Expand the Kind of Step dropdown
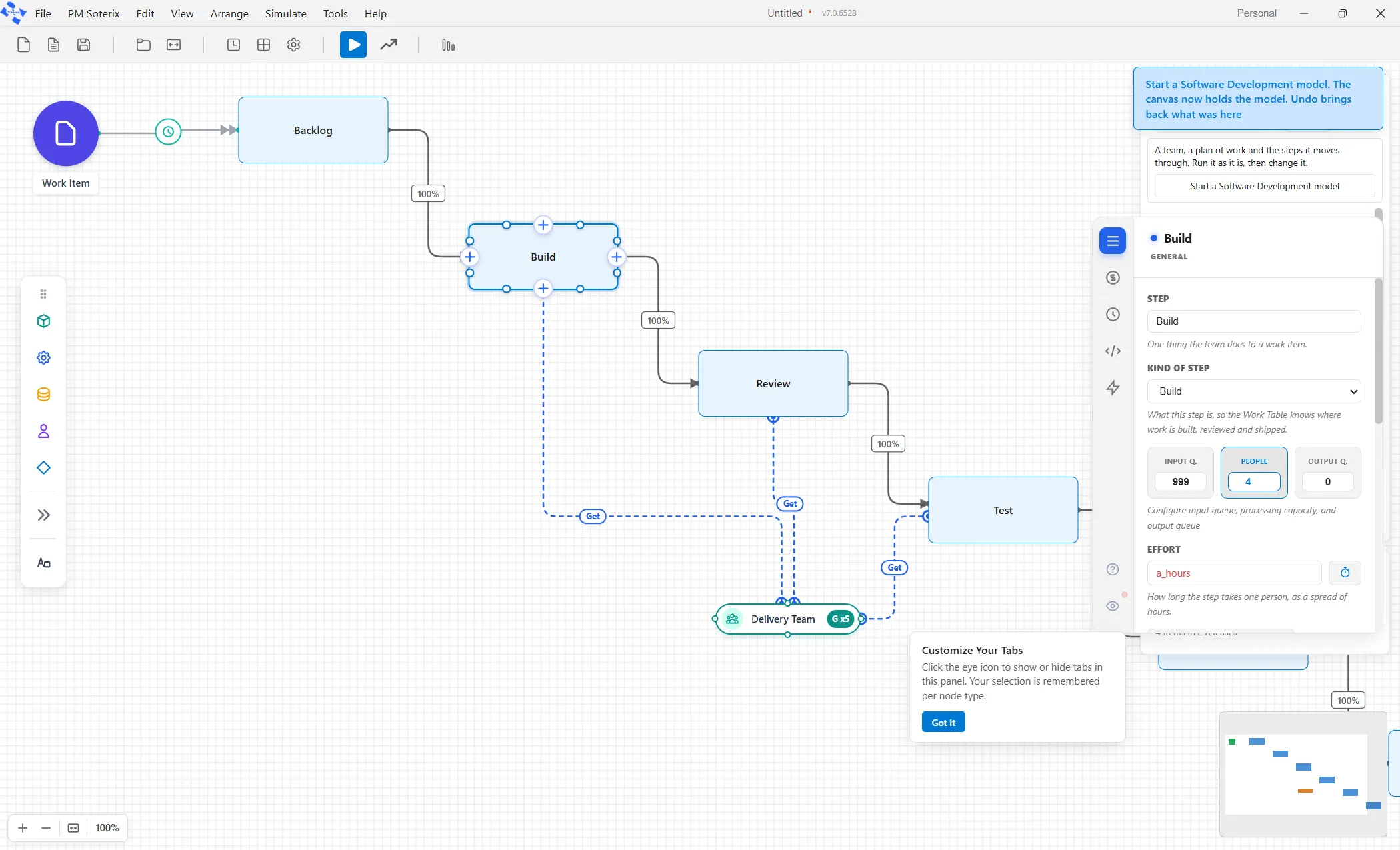The image size is (1400, 850). pyautogui.click(x=1253, y=391)
